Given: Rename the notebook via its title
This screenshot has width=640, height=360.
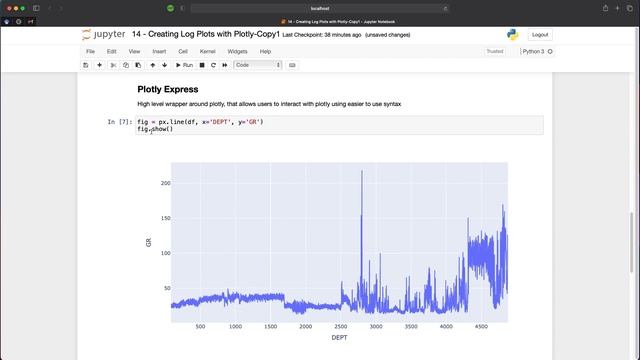Looking at the screenshot, I should pyautogui.click(x=206, y=34).
